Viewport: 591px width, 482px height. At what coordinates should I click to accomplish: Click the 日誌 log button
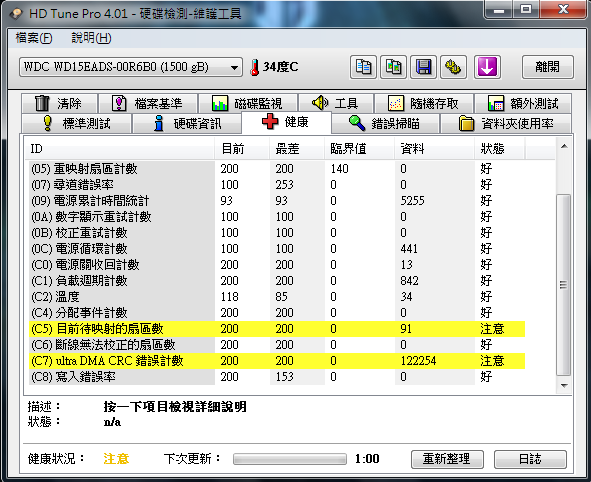530,459
